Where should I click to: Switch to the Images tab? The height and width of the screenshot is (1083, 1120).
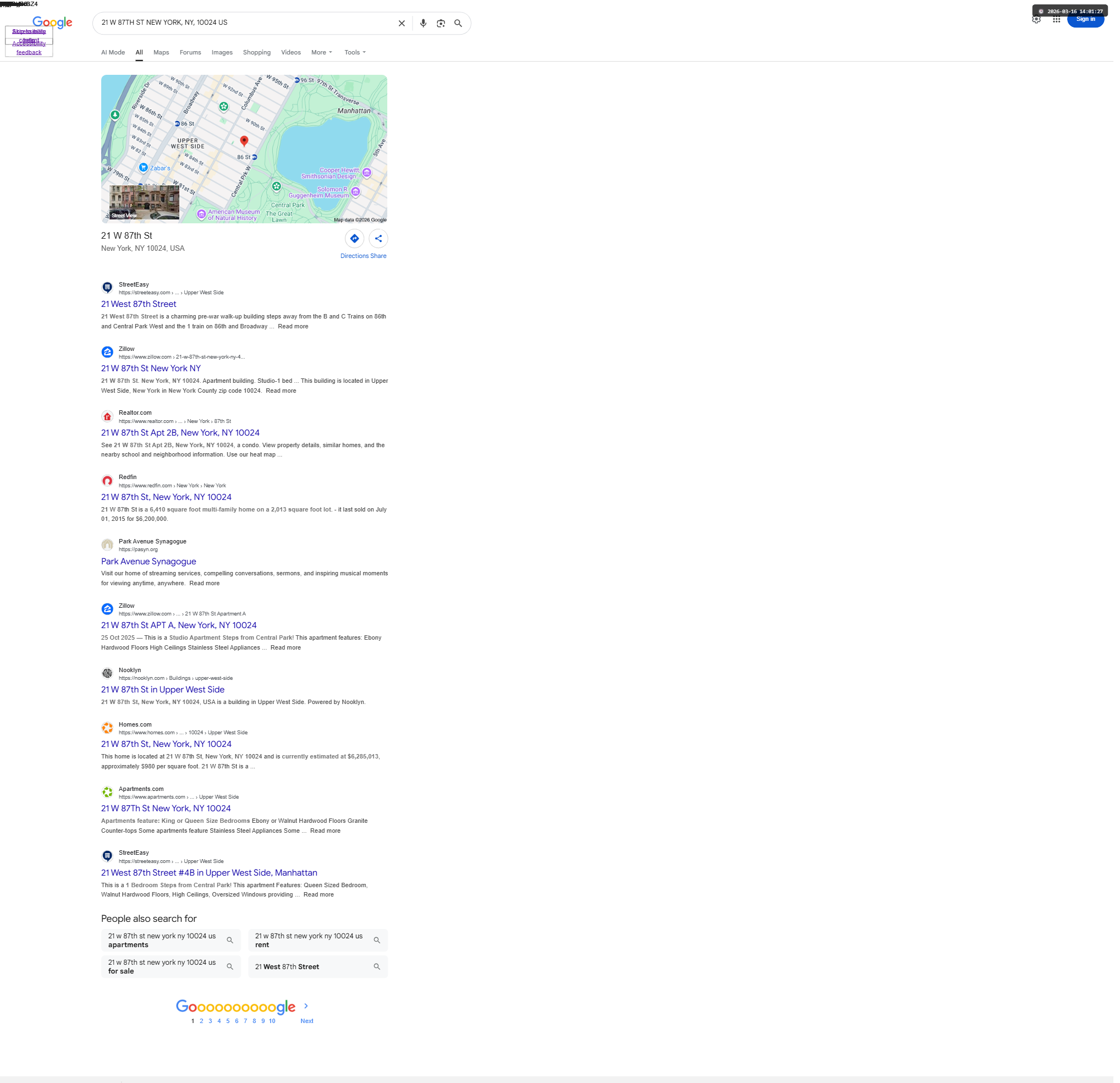tap(223, 53)
